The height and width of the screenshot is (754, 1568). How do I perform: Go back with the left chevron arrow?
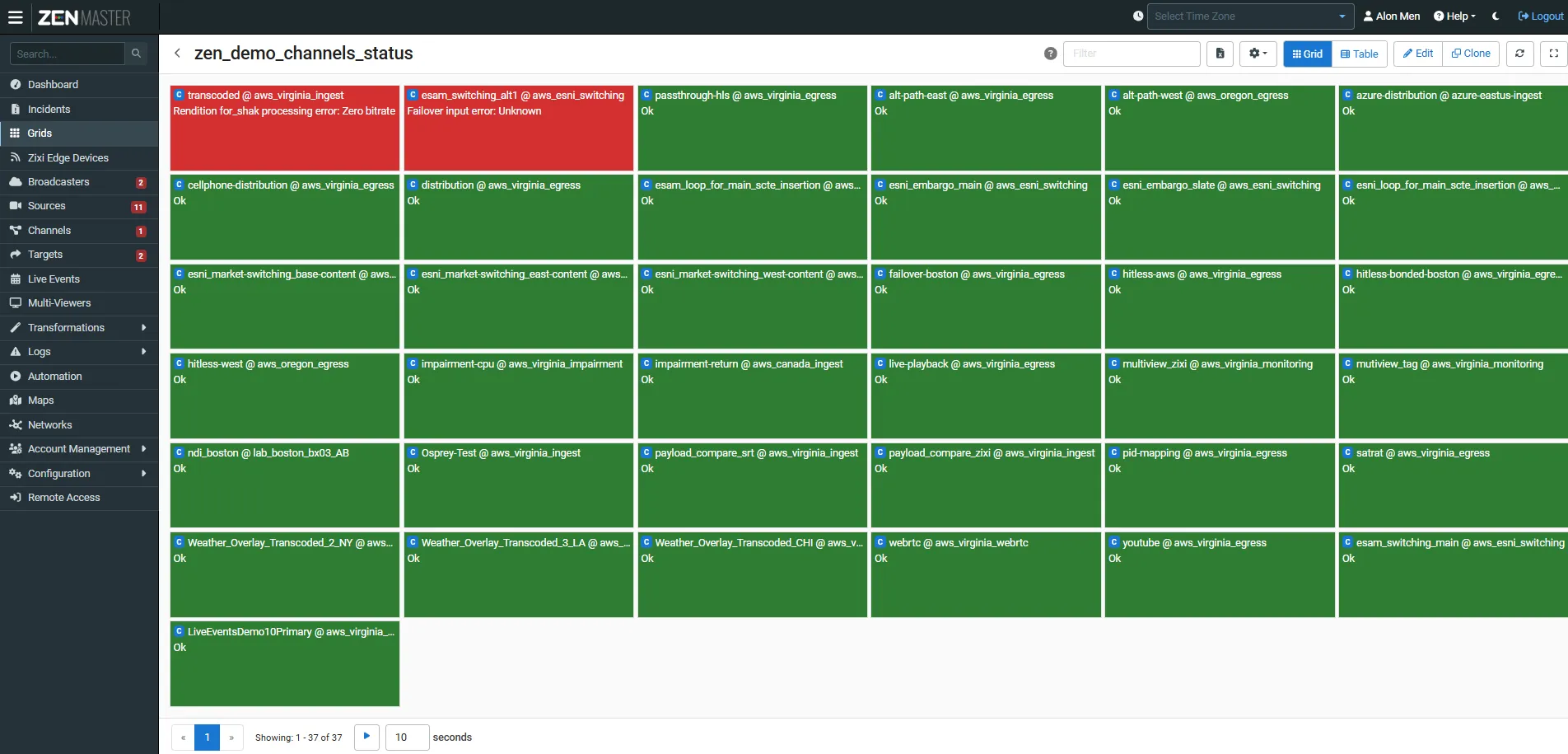point(177,54)
